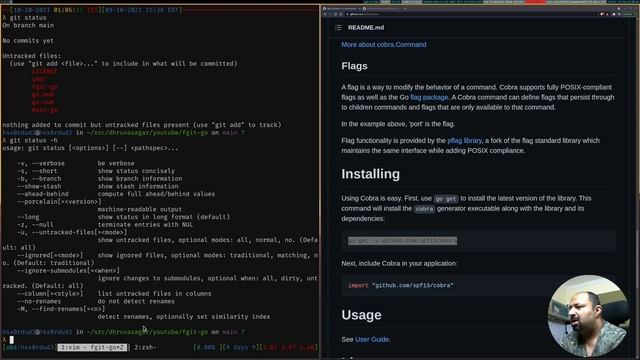Click '-M, --find-renames[=<n>]' option line

(x=61, y=309)
